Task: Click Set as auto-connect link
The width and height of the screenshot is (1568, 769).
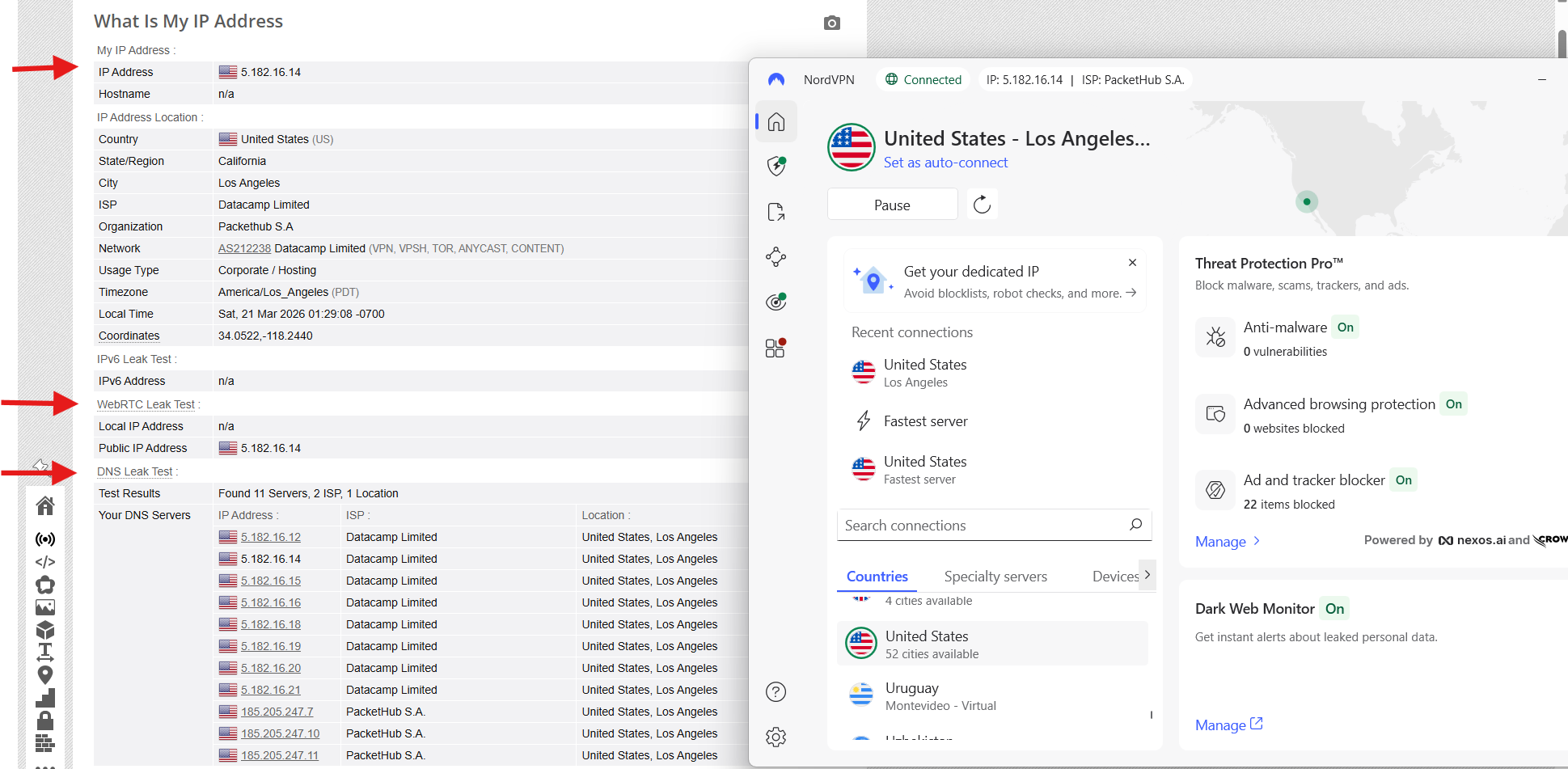Action: tap(945, 163)
